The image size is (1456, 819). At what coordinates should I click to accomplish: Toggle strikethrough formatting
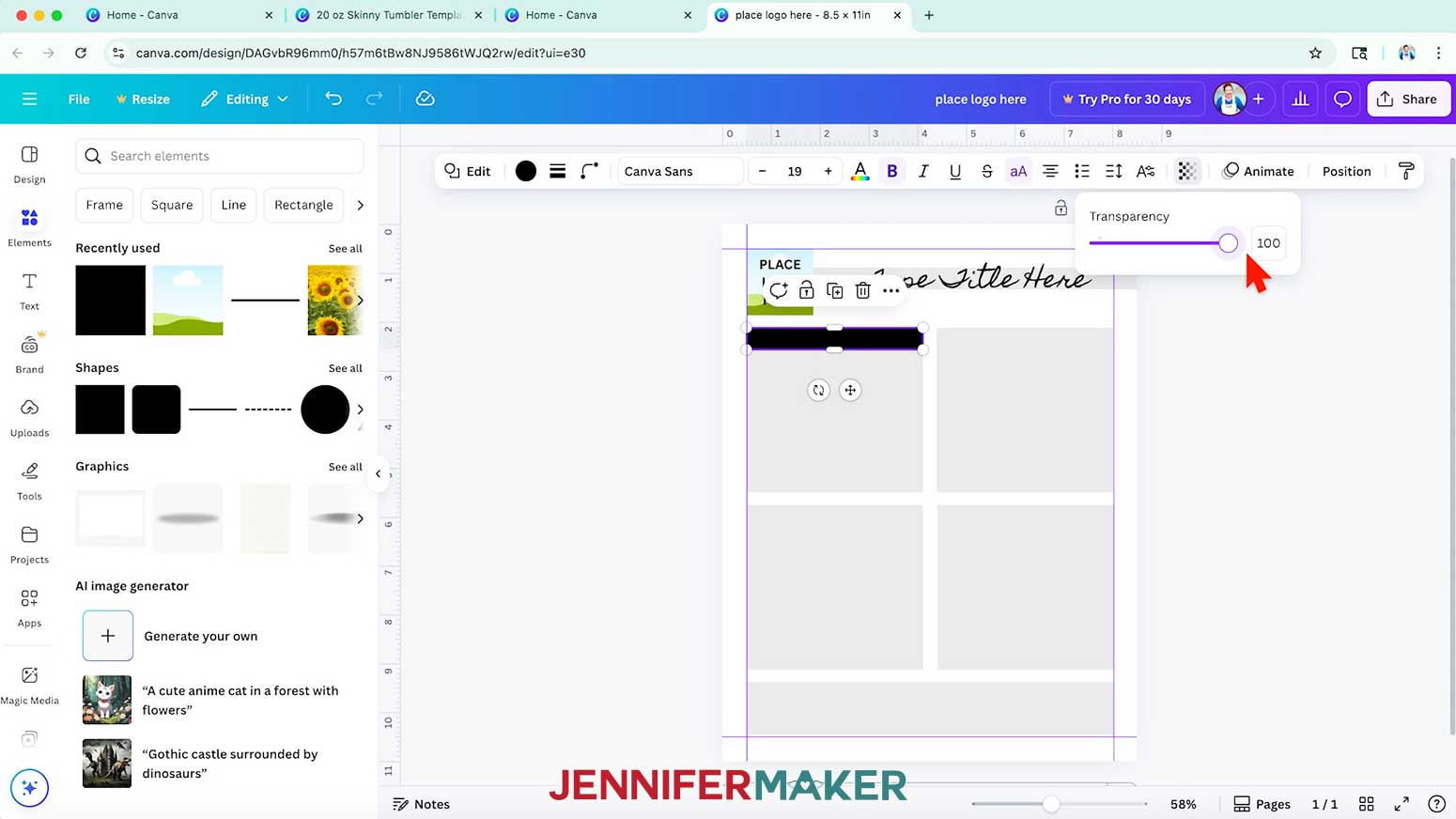[986, 171]
